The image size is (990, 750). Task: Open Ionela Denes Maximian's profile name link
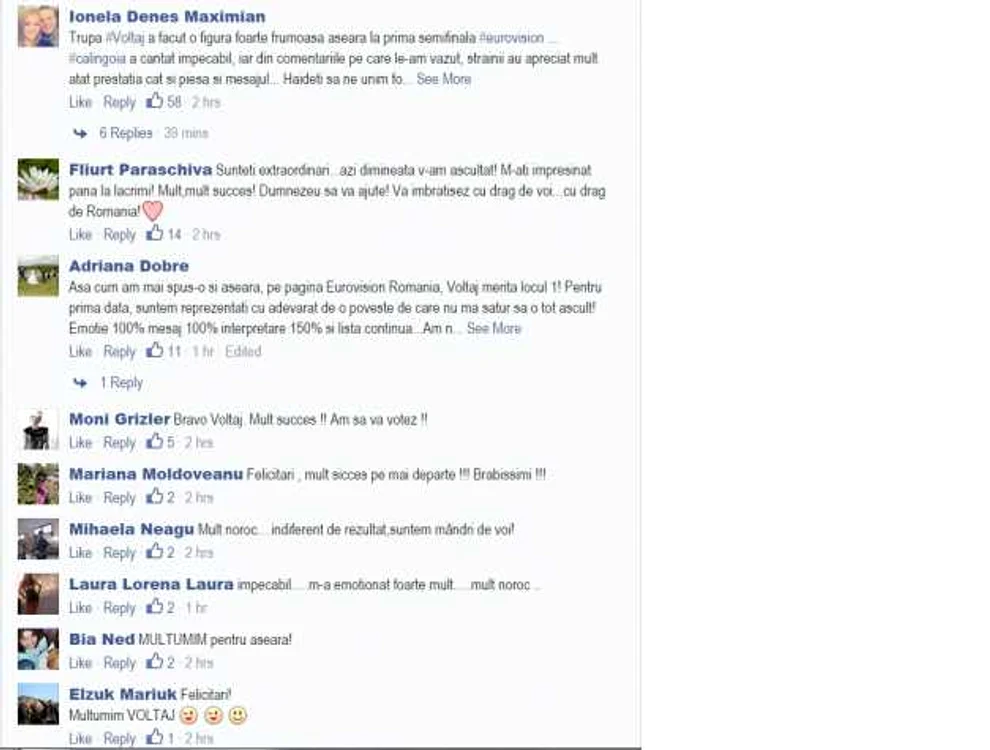[x=167, y=16]
